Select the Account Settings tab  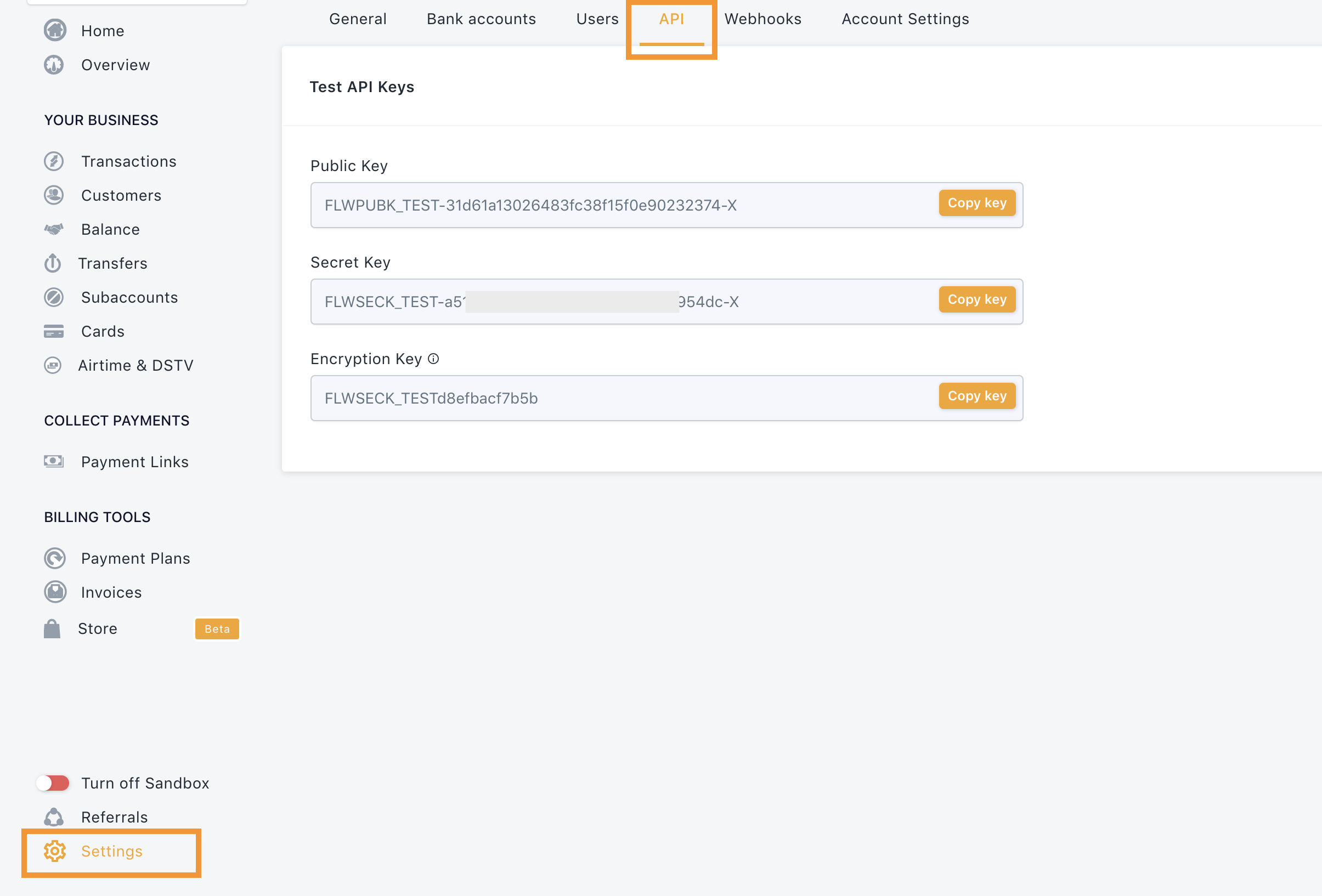click(x=905, y=19)
